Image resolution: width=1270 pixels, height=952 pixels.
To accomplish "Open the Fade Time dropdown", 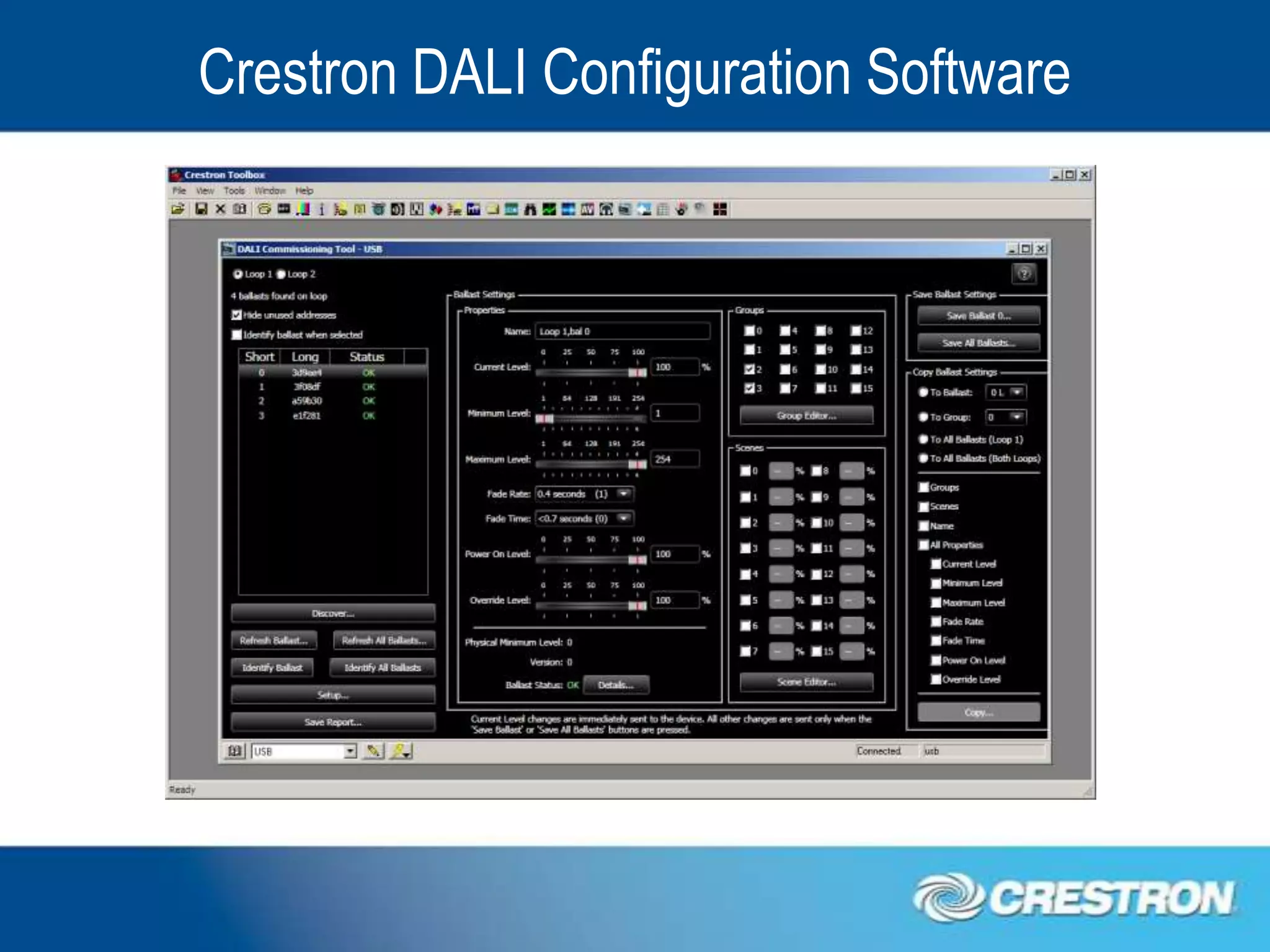I will click(x=624, y=518).
